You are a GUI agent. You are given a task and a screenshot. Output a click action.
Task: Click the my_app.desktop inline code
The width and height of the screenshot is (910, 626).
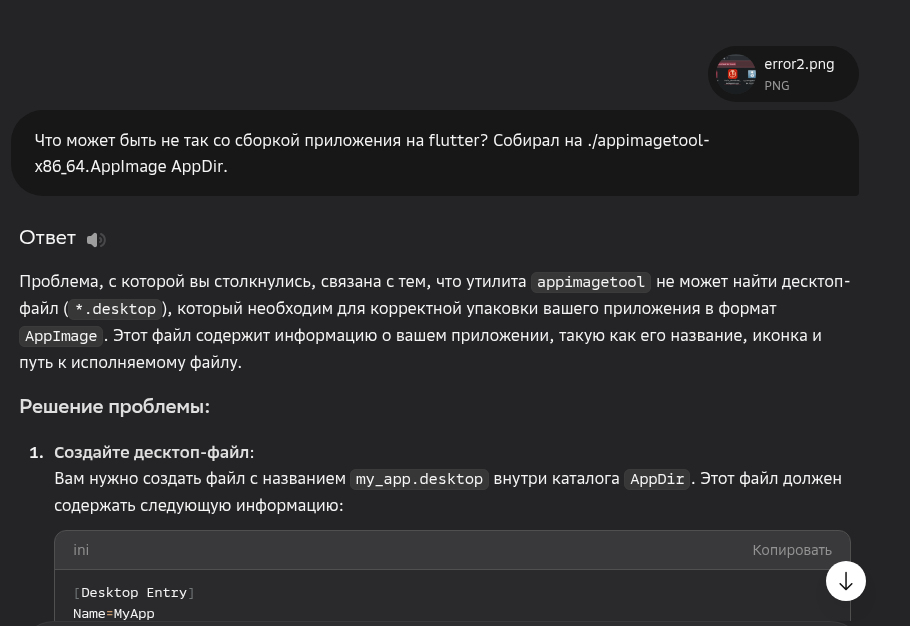419,479
